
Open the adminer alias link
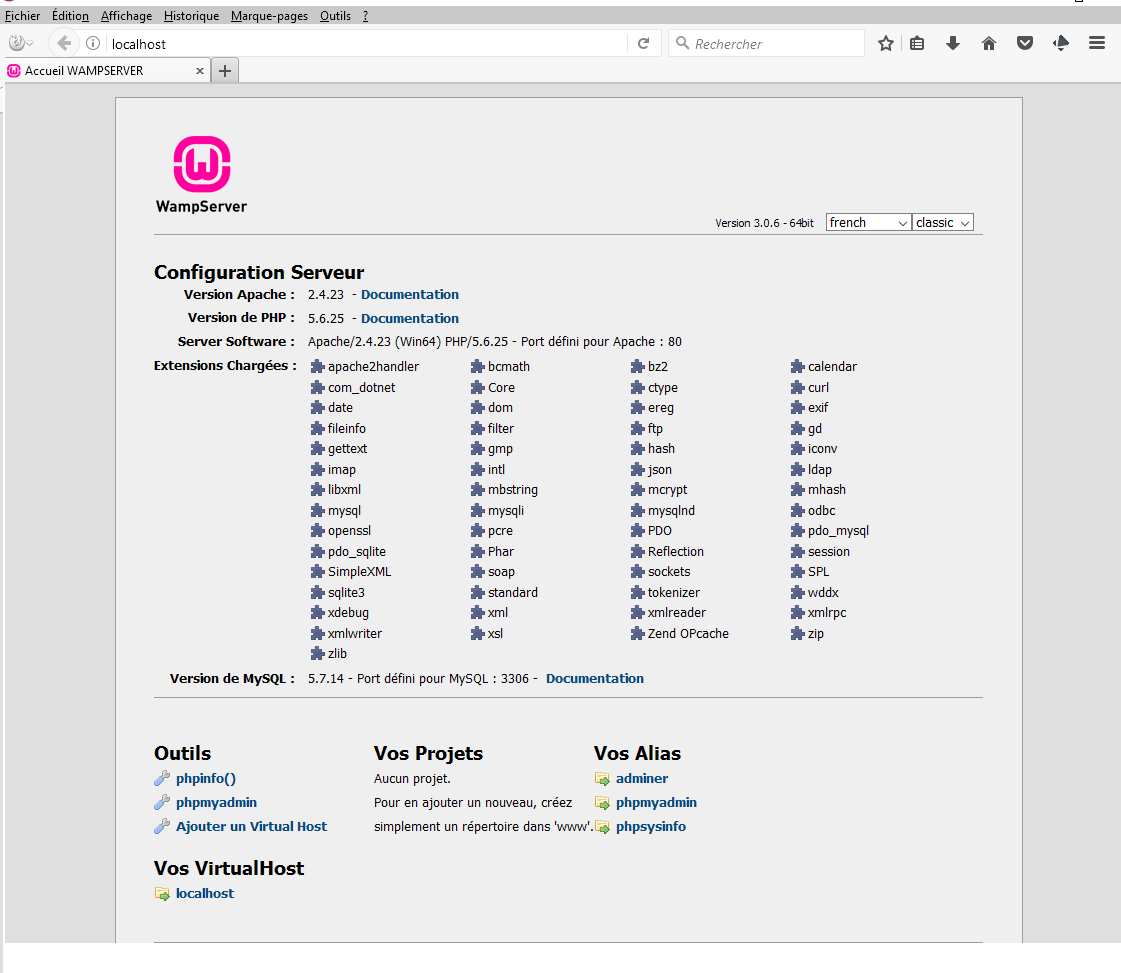[641, 778]
